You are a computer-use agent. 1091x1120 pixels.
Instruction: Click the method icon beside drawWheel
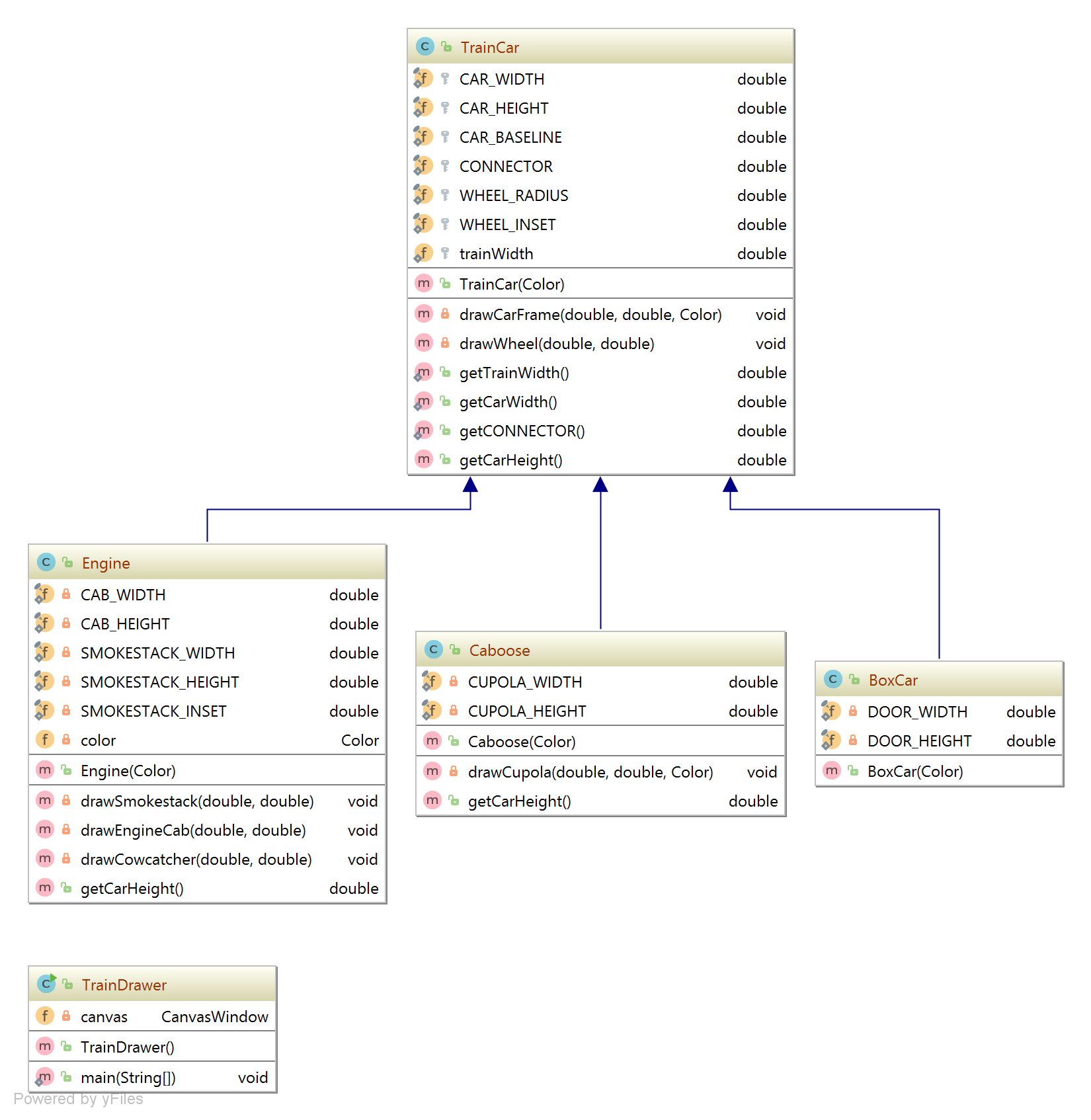click(424, 343)
